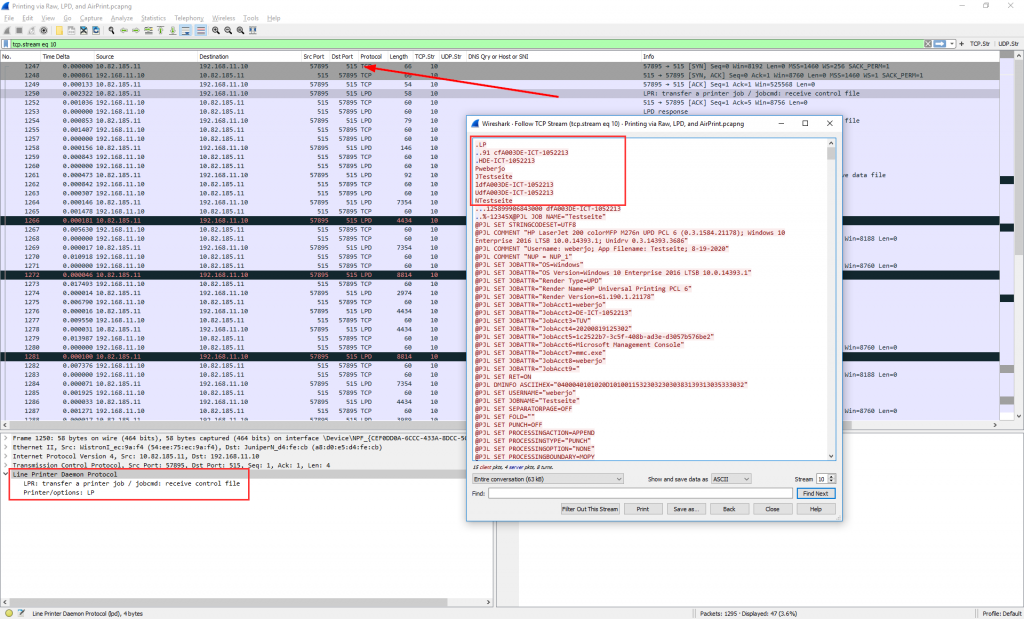Start capturing packets with the shark fin icon

[x=7, y=30]
